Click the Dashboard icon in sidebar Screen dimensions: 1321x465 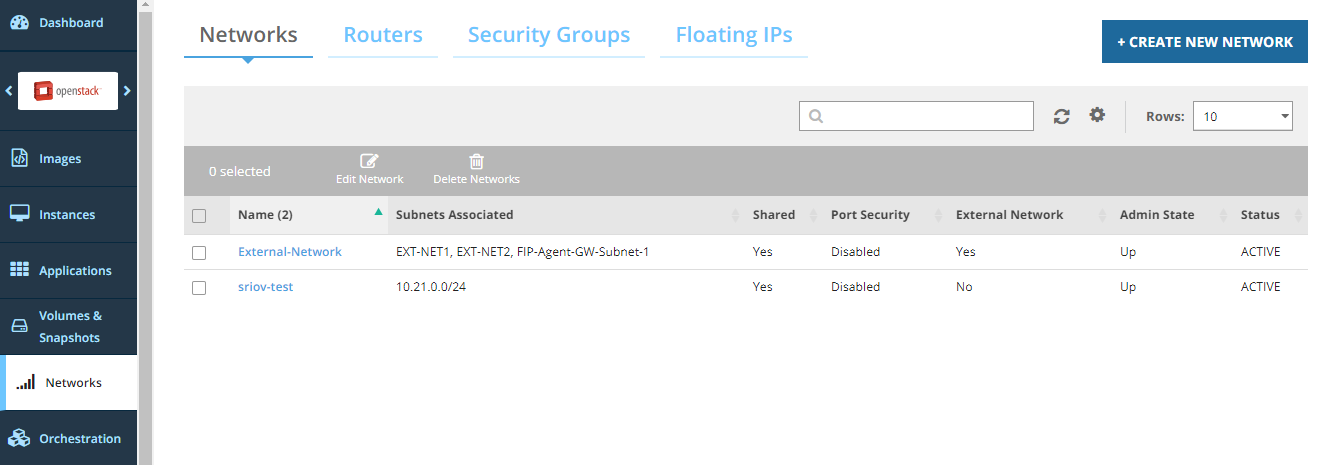tap(19, 23)
